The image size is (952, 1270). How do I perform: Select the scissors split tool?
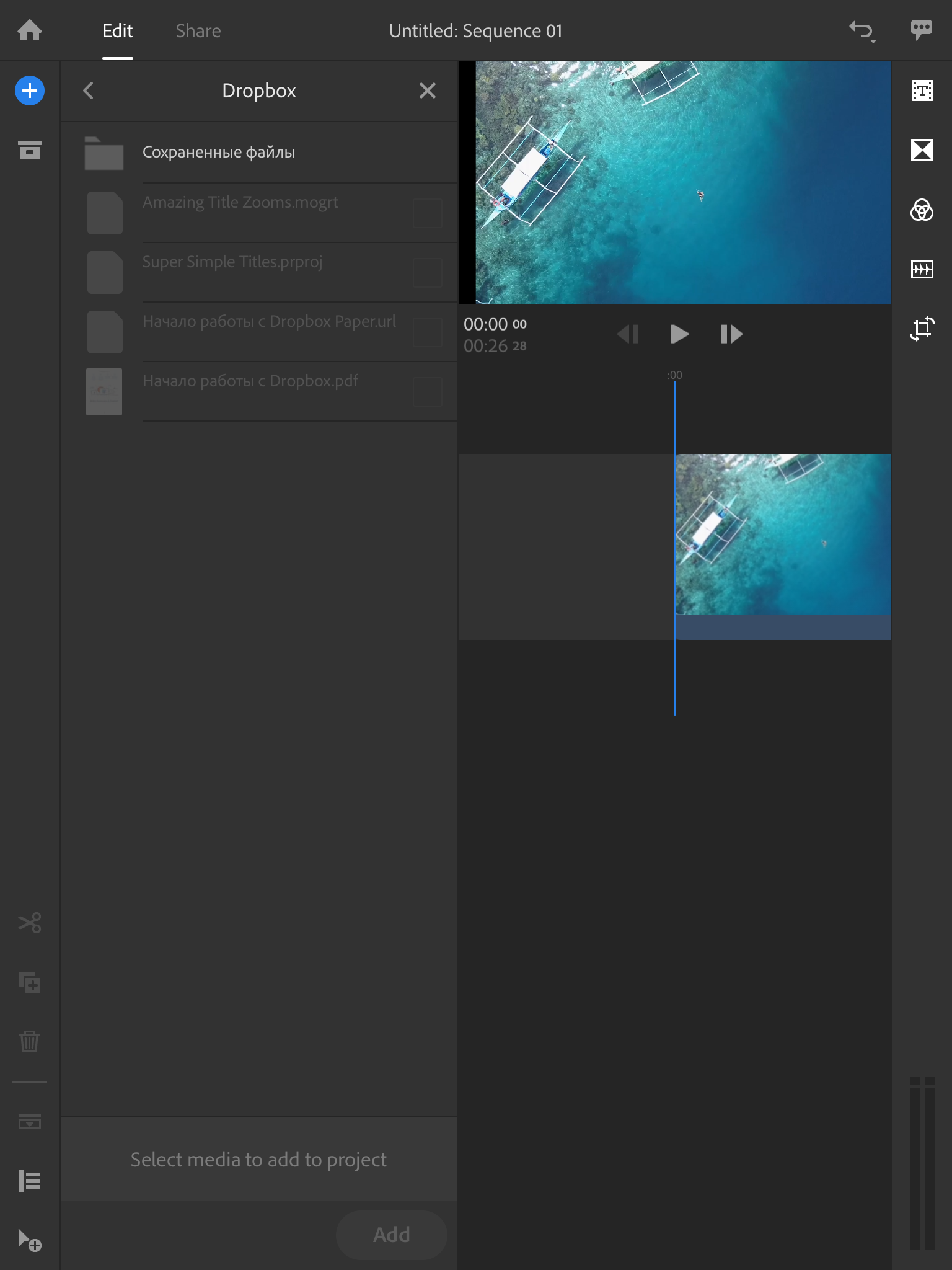(x=30, y=923)
